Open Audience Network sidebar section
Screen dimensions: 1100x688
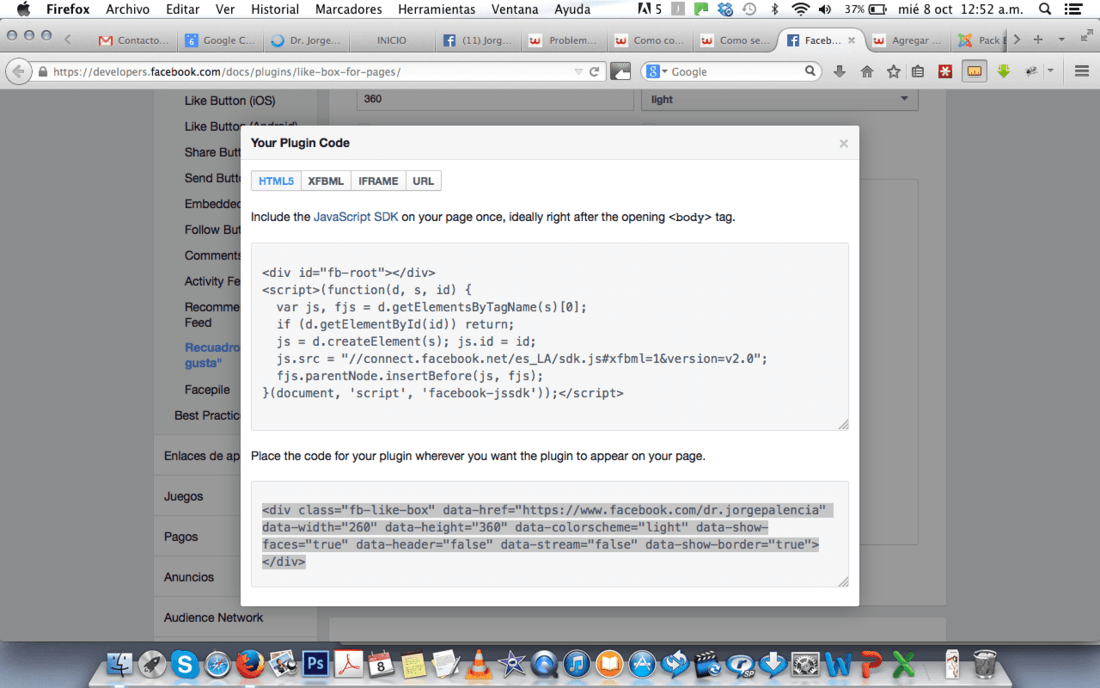click(213, 617)
